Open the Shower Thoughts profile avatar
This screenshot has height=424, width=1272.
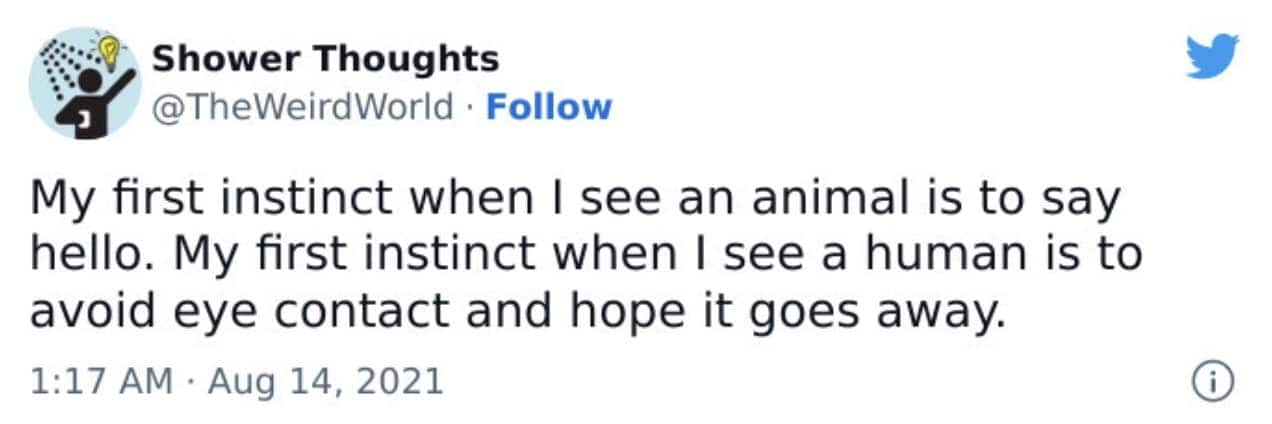click(84, 83)
